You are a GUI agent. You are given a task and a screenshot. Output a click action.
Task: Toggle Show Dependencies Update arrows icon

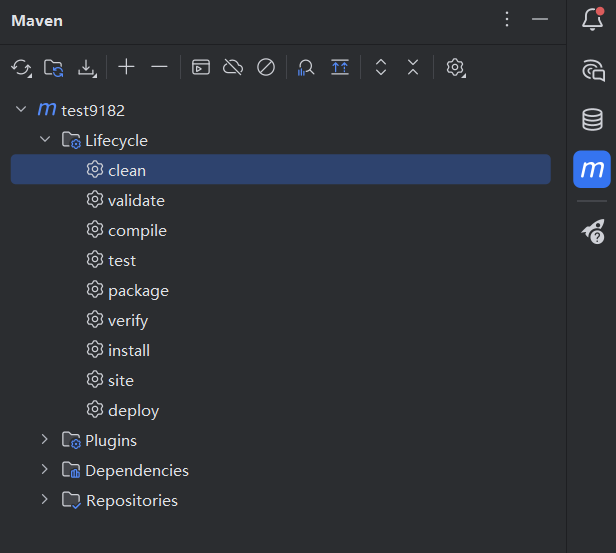click(340, 67)
